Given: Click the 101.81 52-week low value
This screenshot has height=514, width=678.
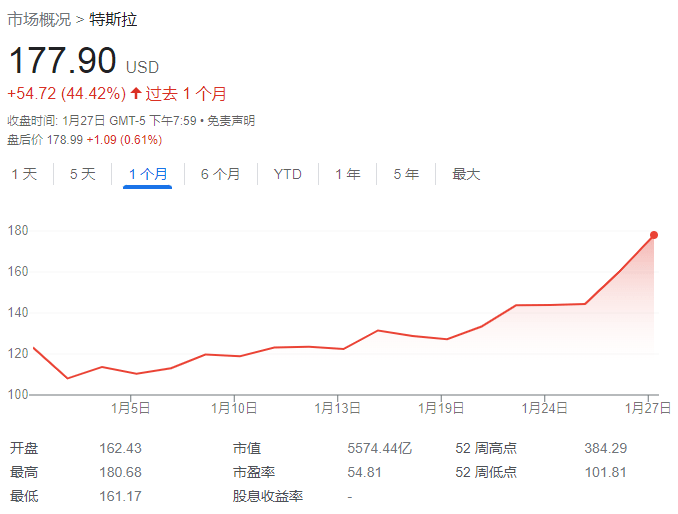Looking at the screenshot, I should click(606, 472).
